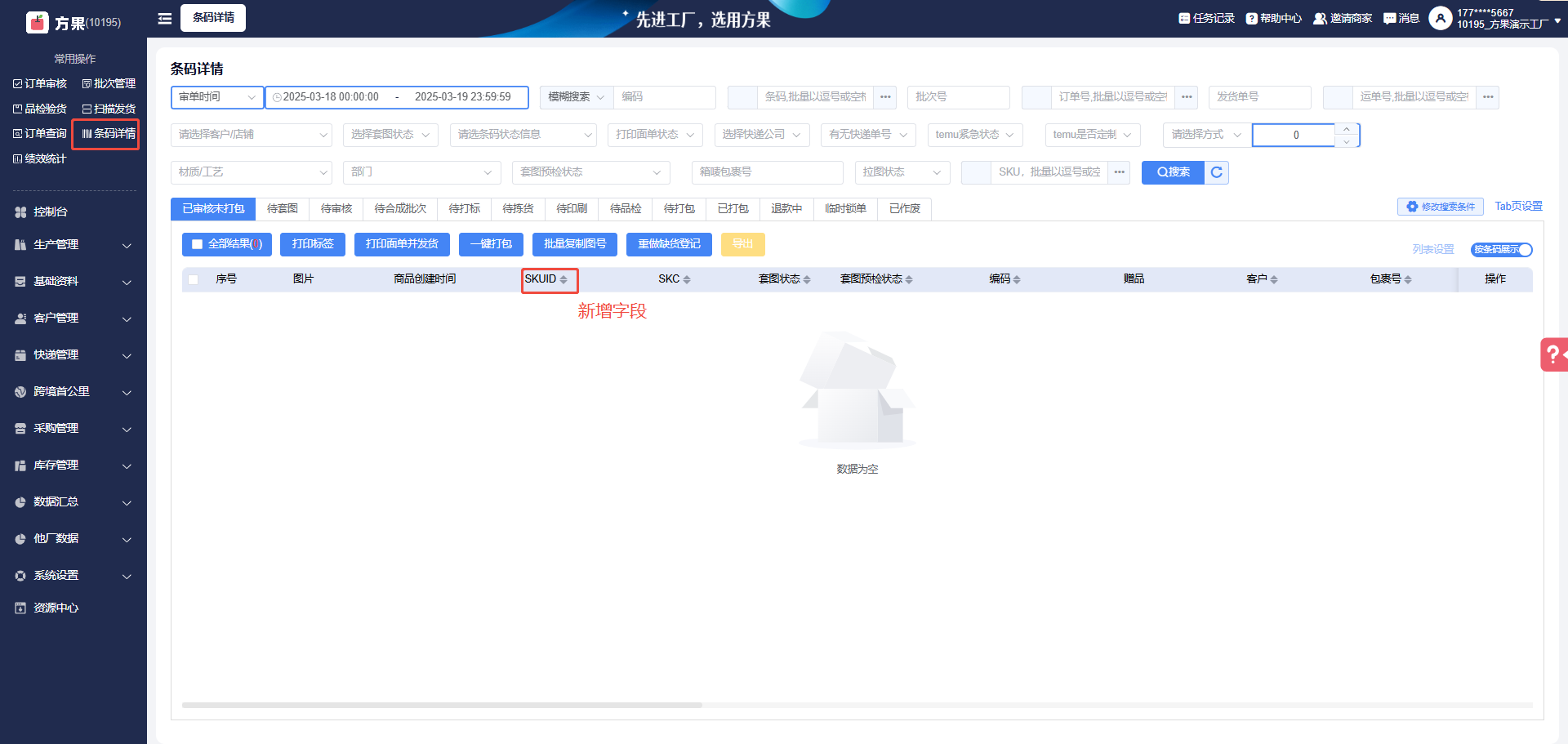1568x744 pixels.
Task: Open 帮助中心 in the top bar
Action: click(x=1273, y=18)
